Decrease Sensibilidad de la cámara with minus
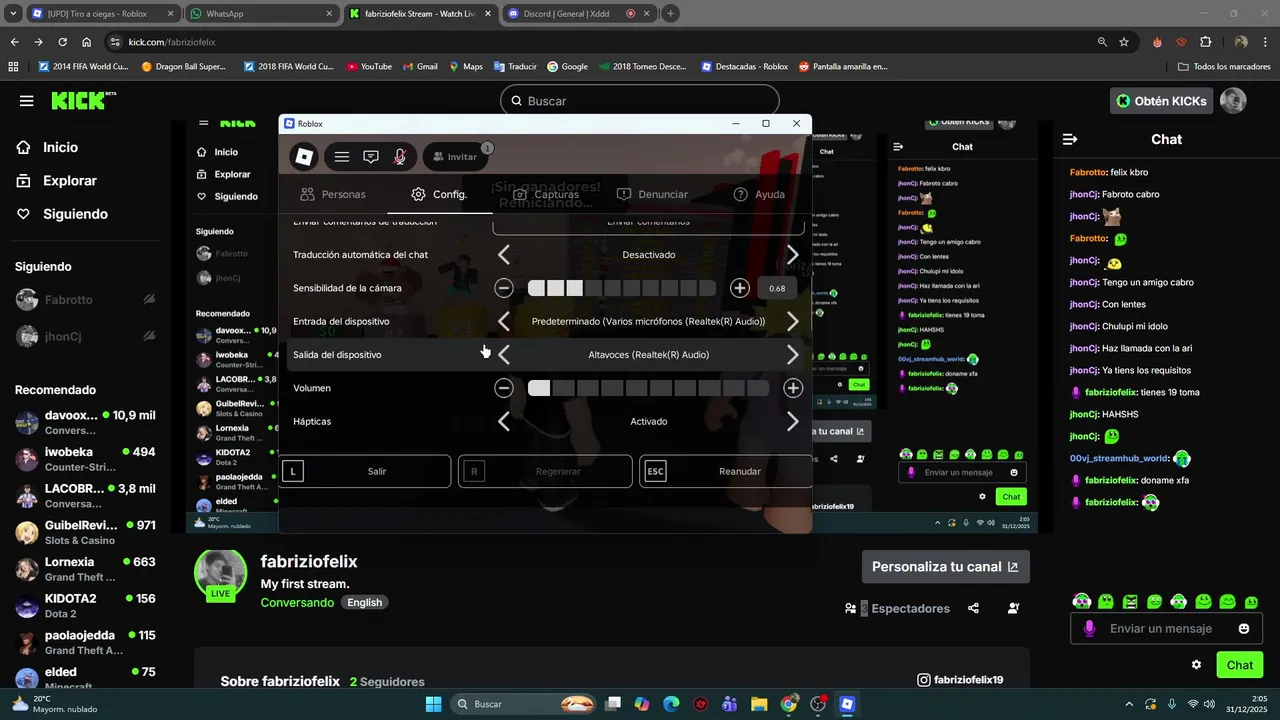 504,288
